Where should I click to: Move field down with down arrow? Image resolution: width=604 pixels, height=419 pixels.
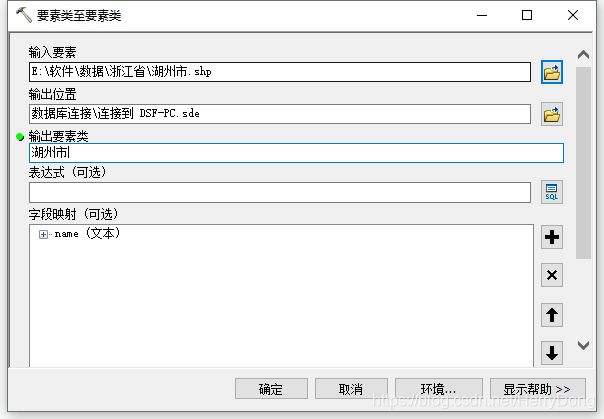(x=552, y=353)
